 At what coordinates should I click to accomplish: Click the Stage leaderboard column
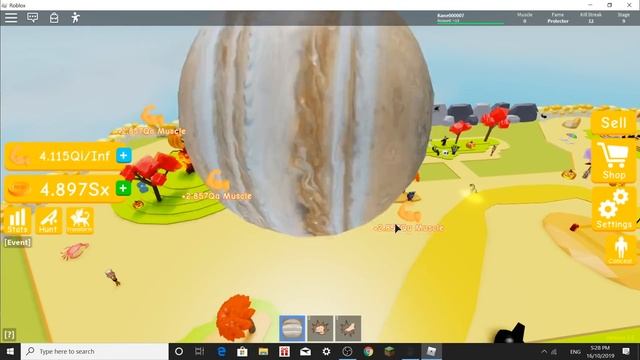[x=623, y=18]
